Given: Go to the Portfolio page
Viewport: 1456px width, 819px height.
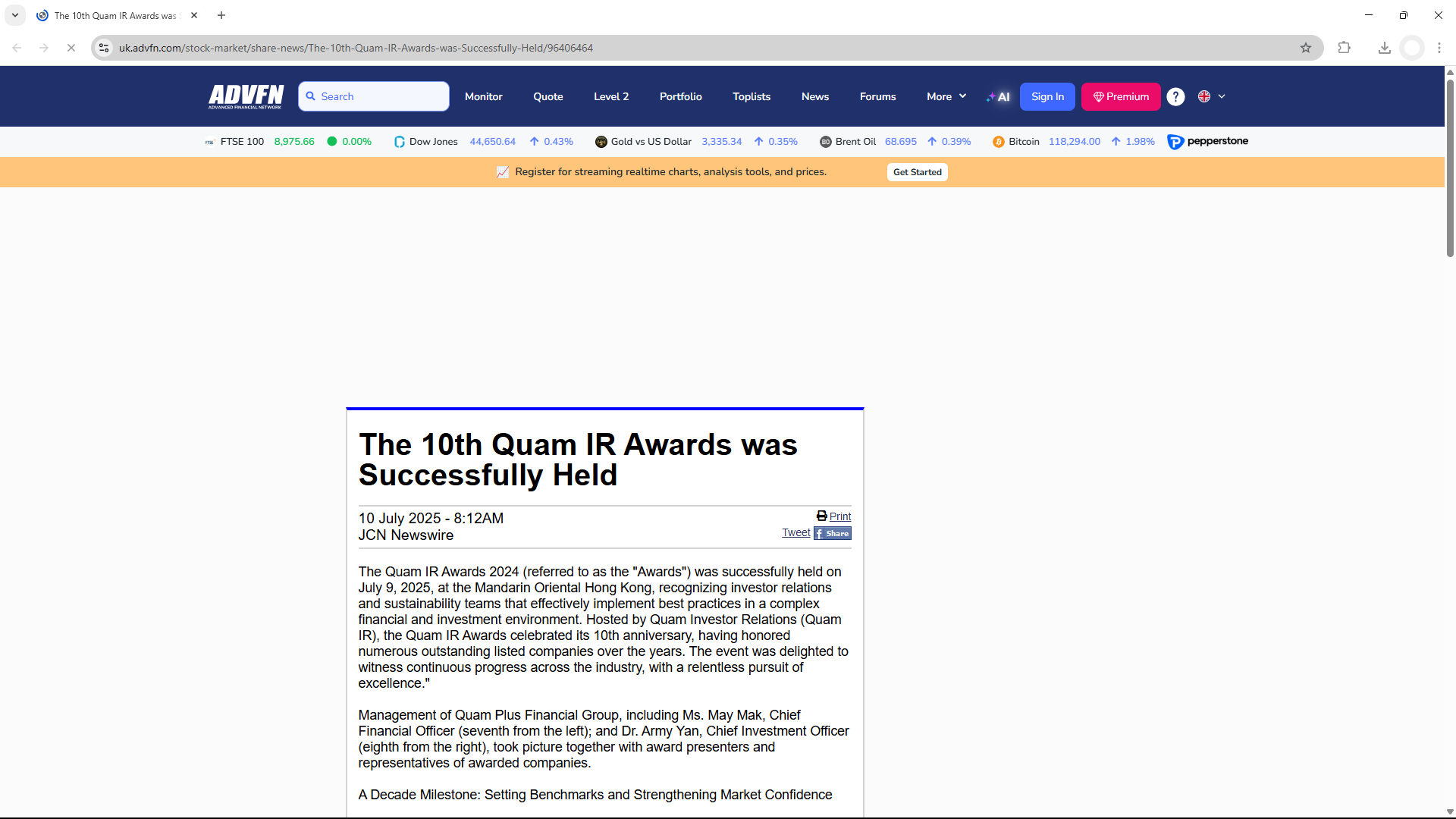Looking at the screenshot, I should click(x=681, y=96).
